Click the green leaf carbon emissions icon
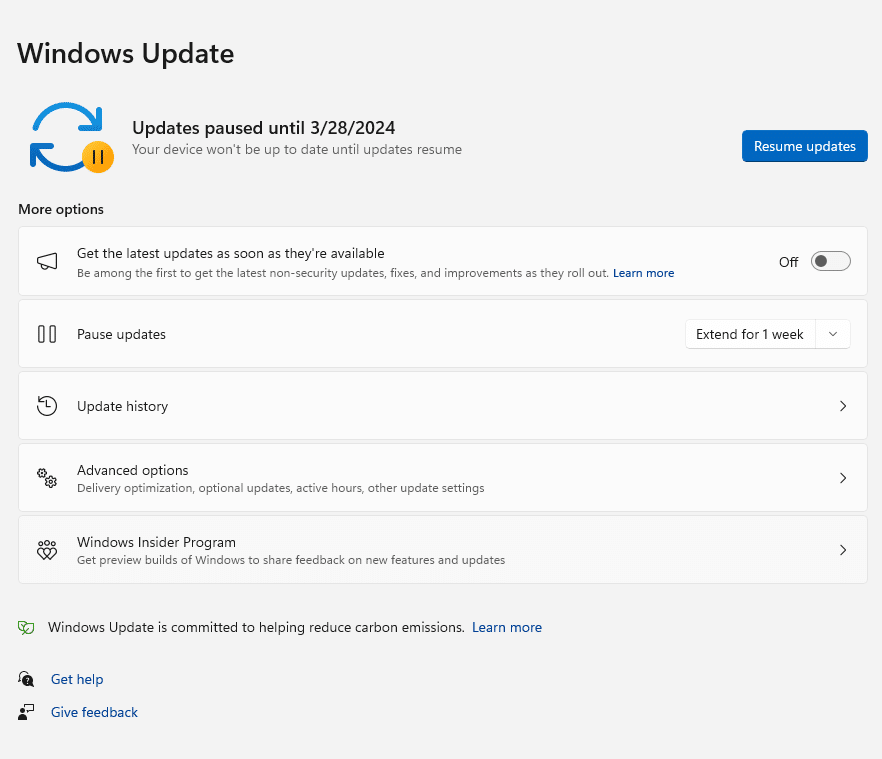Screen dimensions: 882x759 tap(26, 627)
